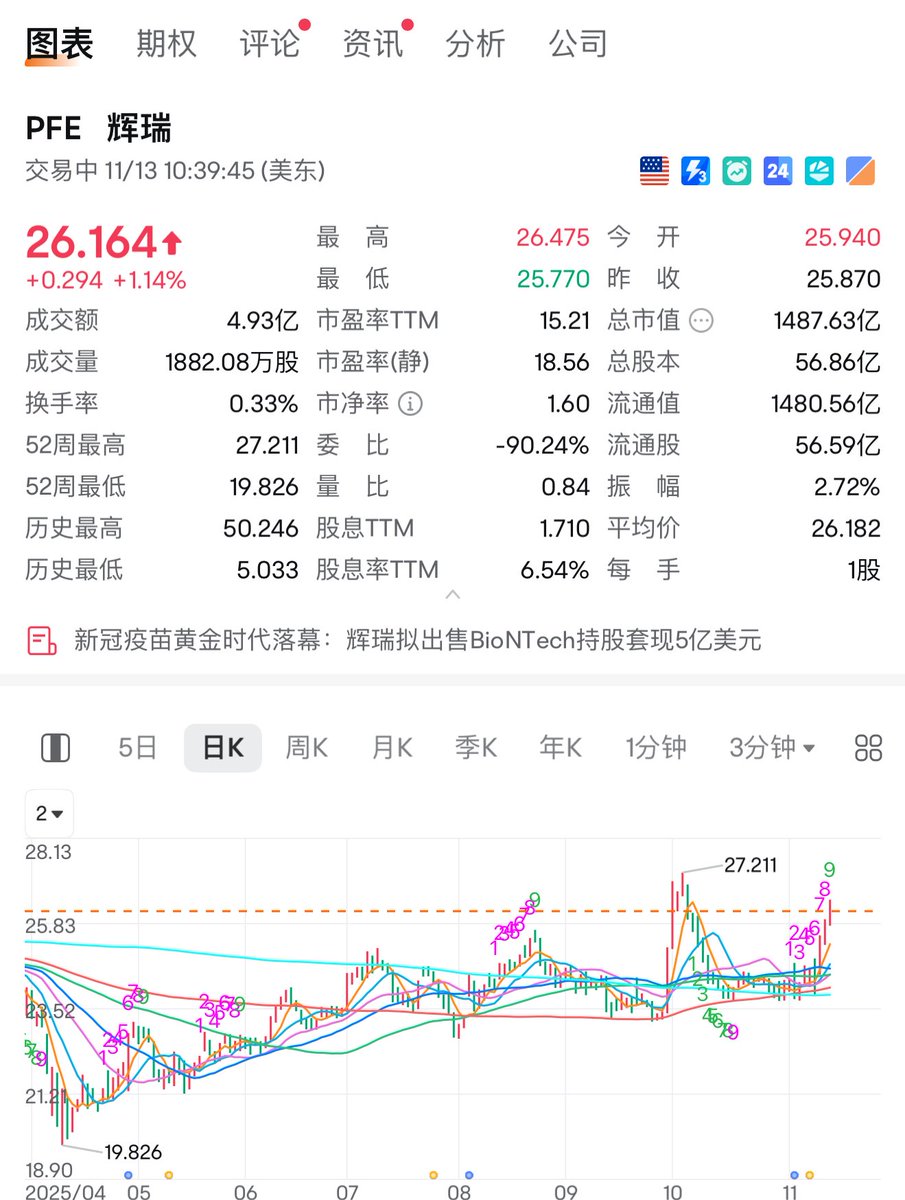This screenshot has height=1200, width=905.
Task: Tap the blue and orange diagonal icon
Action: [861, 171]
